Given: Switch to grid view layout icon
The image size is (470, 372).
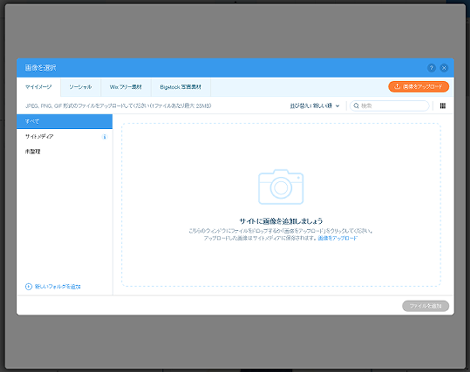Looking at the screenshot, I should pyautogui.click(x=443, y=106).
